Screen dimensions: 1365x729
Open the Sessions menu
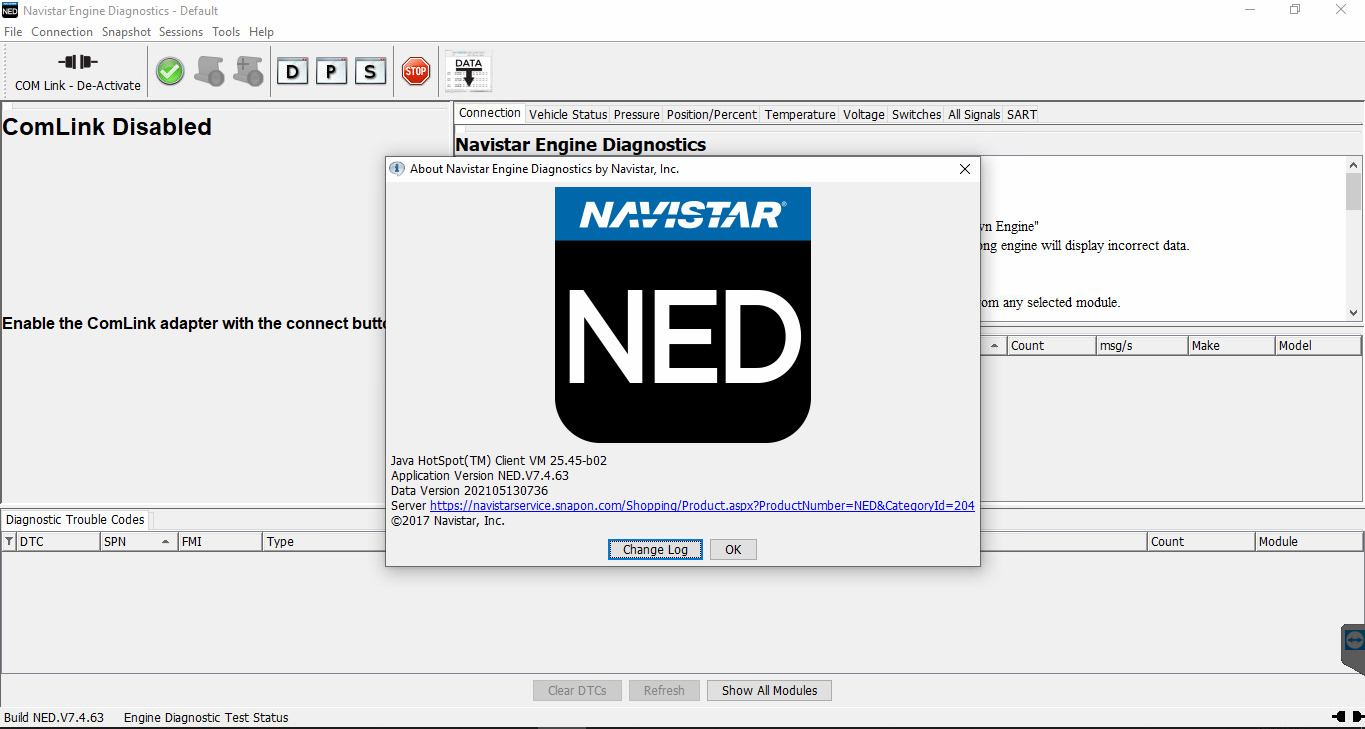[181, 32]
